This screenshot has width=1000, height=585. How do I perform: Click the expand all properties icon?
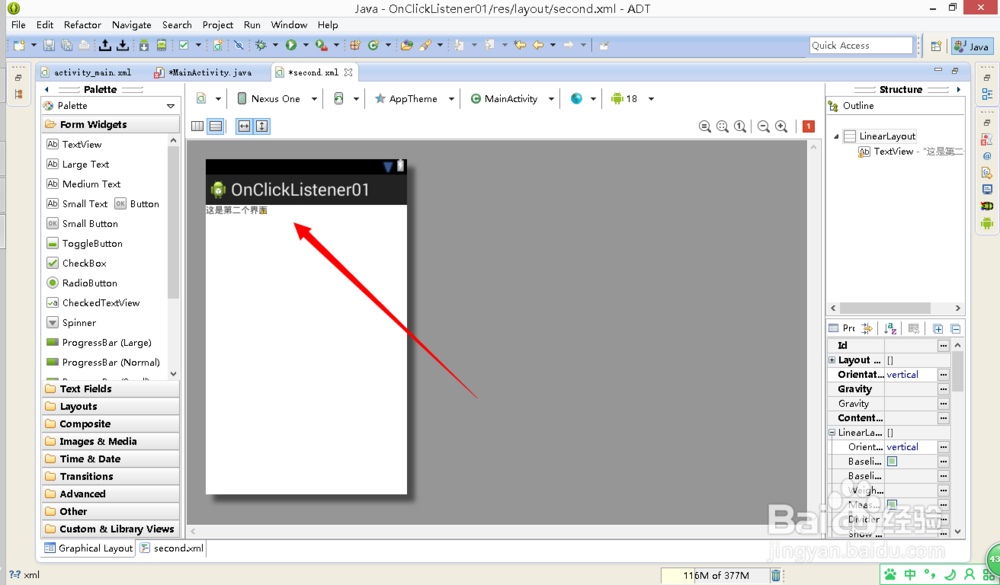938,329
